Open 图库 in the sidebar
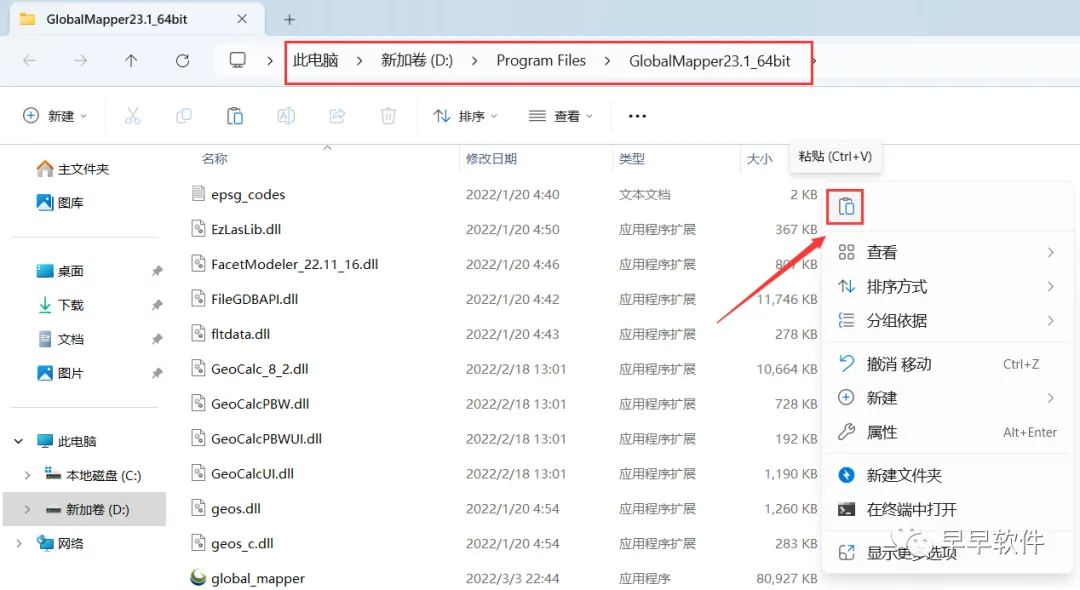Image resolution: width=1080 pixels, height=590 pixels. [61, 202]
